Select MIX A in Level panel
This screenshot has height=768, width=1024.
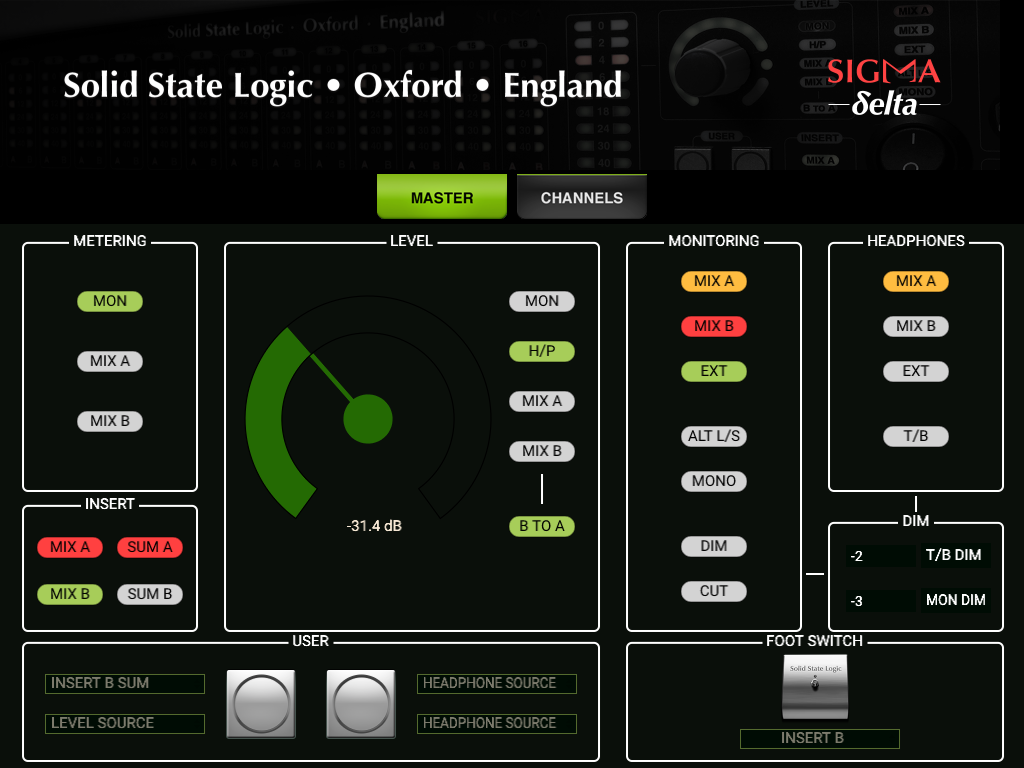click(x=542, y=401)
